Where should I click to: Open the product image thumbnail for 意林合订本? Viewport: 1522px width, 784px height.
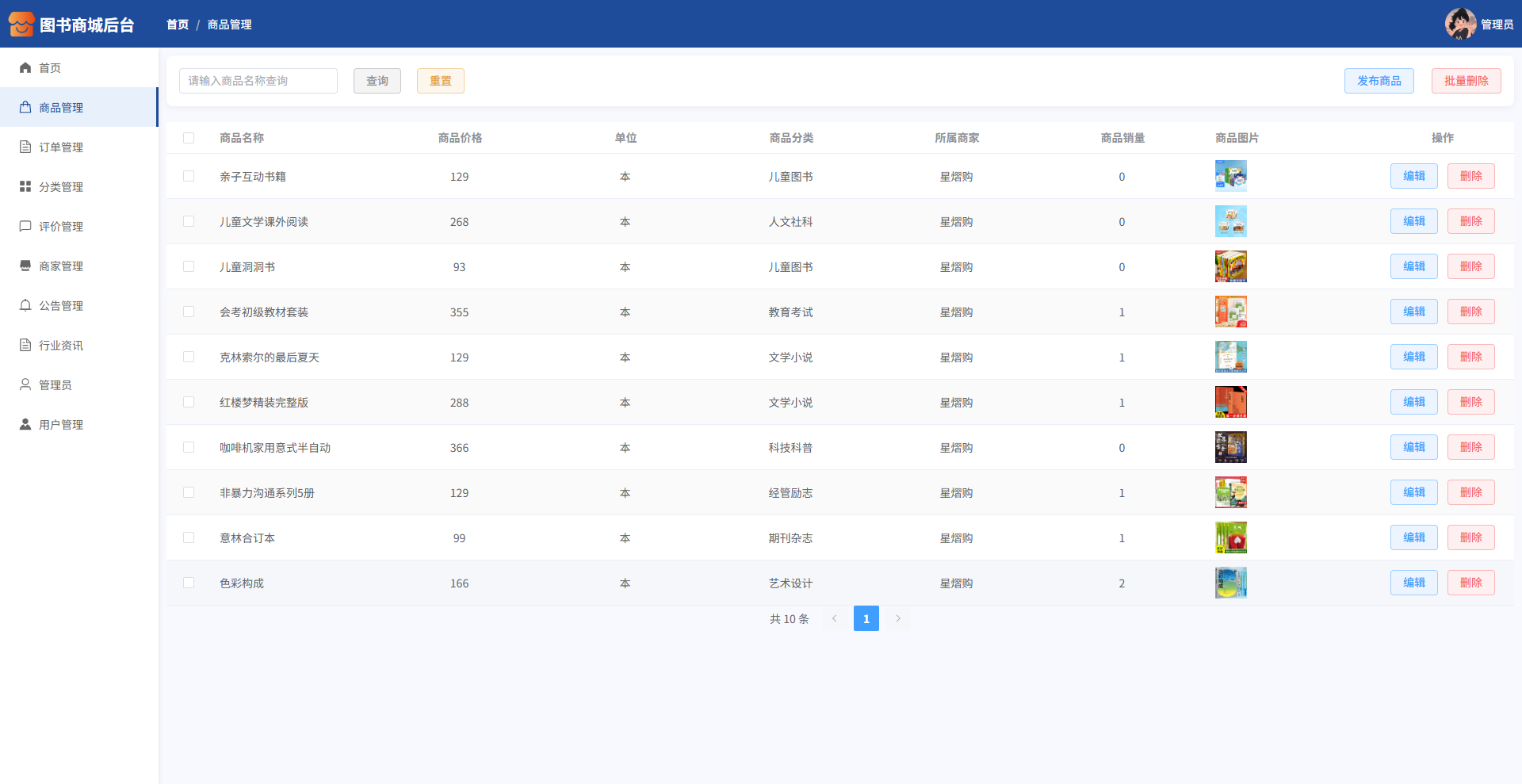[x=1230, y=537]
